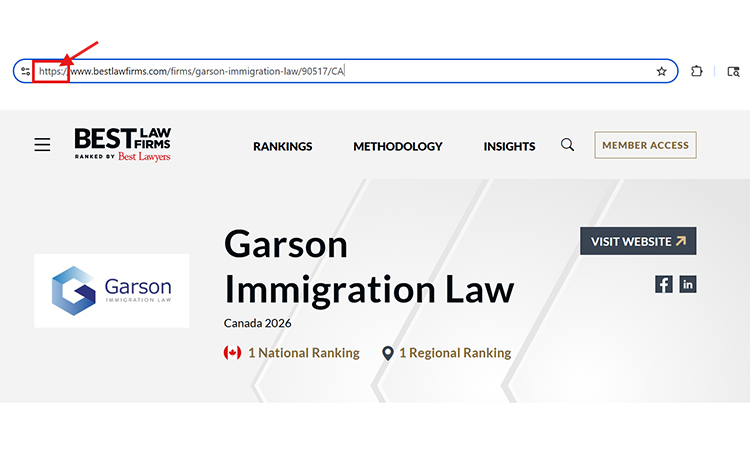The height and width of the screenshot is (450, 750).
Task: Click the map pin regional icon
Action: [x=387, y=353]
